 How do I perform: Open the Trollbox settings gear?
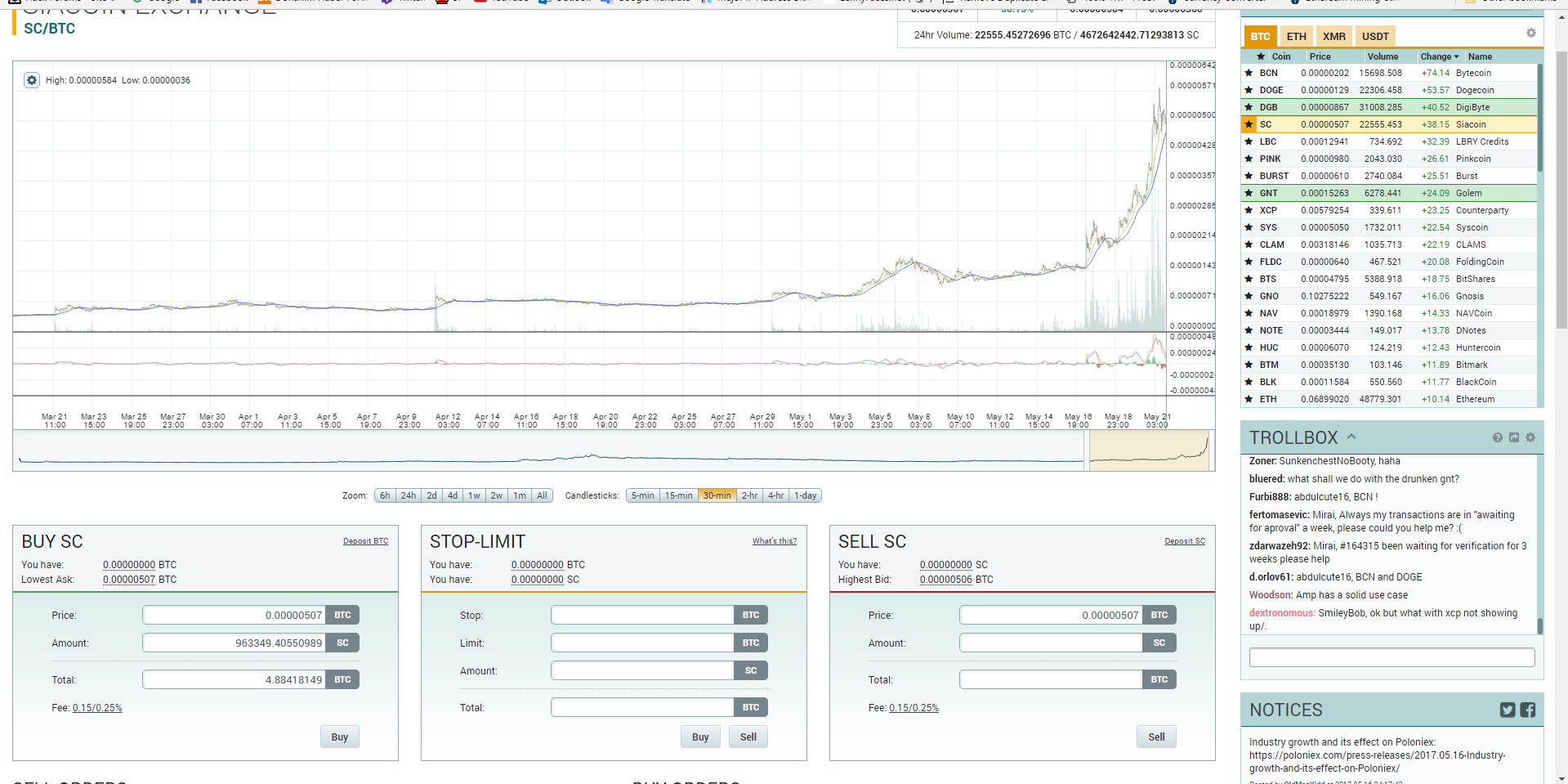point(1530,437)
